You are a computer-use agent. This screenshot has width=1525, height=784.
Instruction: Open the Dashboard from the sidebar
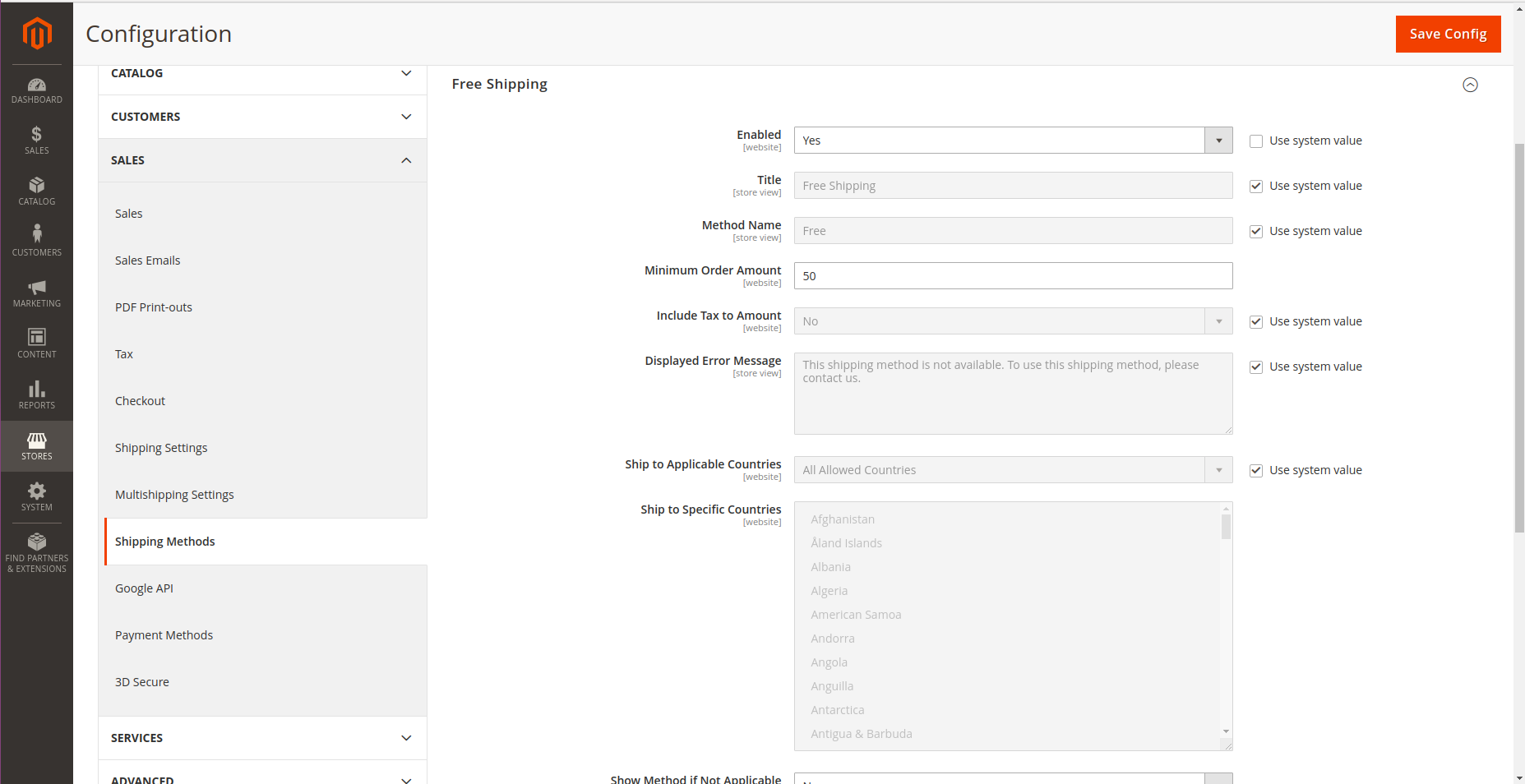(x=36, y=90)
